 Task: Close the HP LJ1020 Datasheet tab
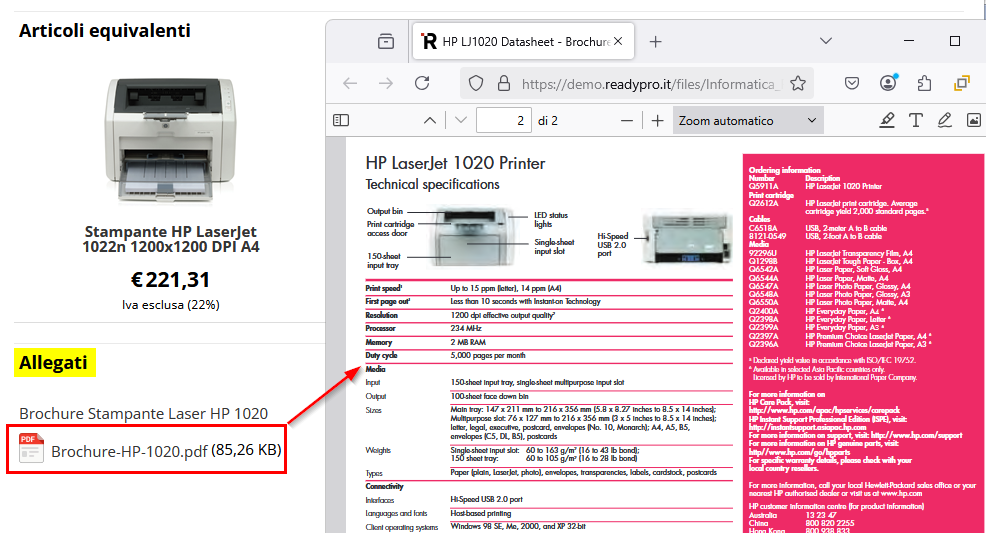[x=618, y=41]
